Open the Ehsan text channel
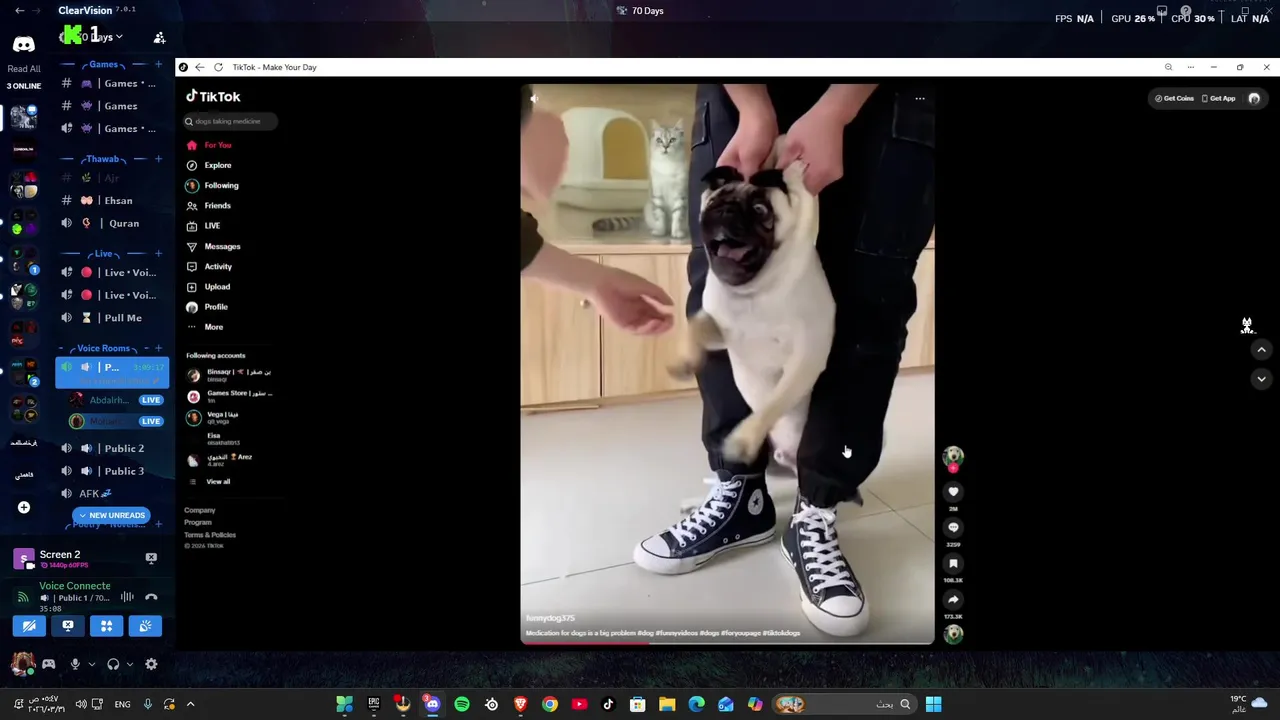 tap(112, 200)
